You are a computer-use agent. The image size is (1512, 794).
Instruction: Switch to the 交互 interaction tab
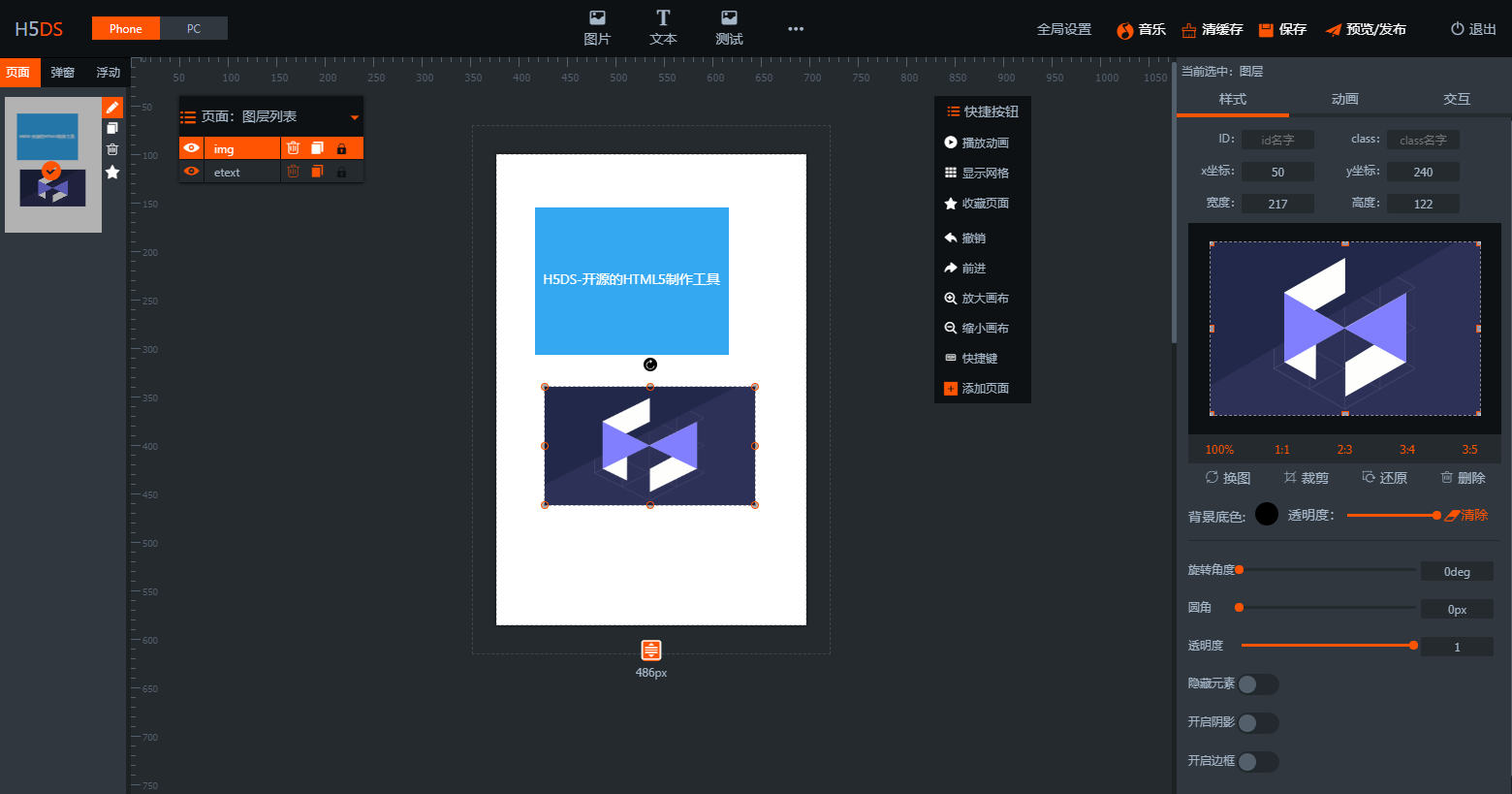pyautogui.click(x=1457, y=99)
